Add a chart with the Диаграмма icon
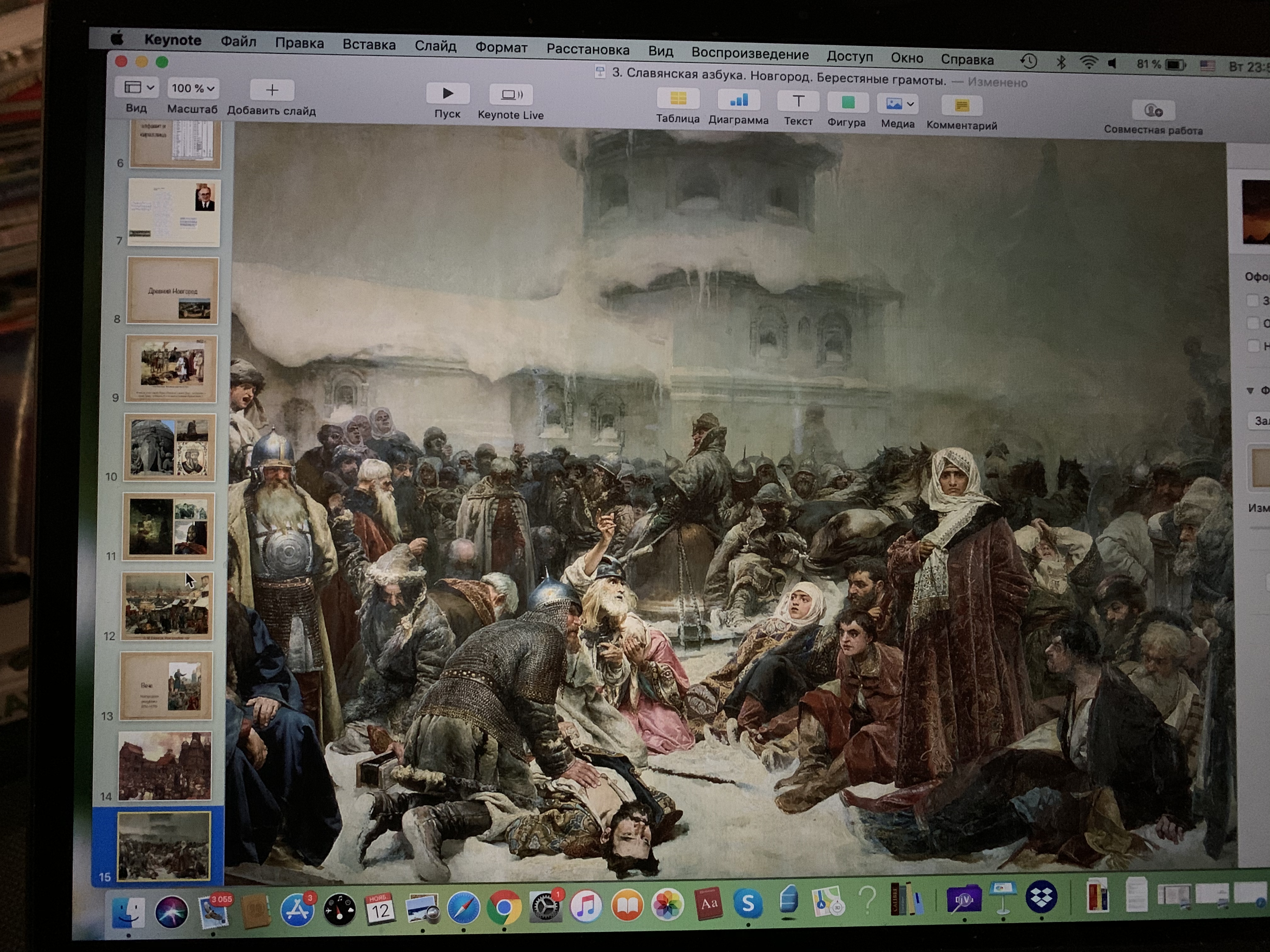This screenshot has height=952, width=1270. (x=738, y=100)
